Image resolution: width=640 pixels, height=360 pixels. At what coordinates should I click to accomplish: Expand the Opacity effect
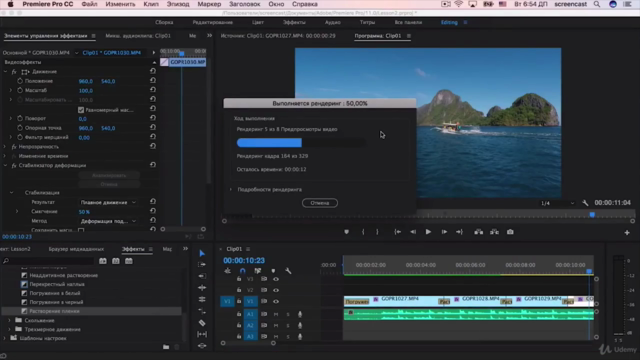(x=5, y=147)
